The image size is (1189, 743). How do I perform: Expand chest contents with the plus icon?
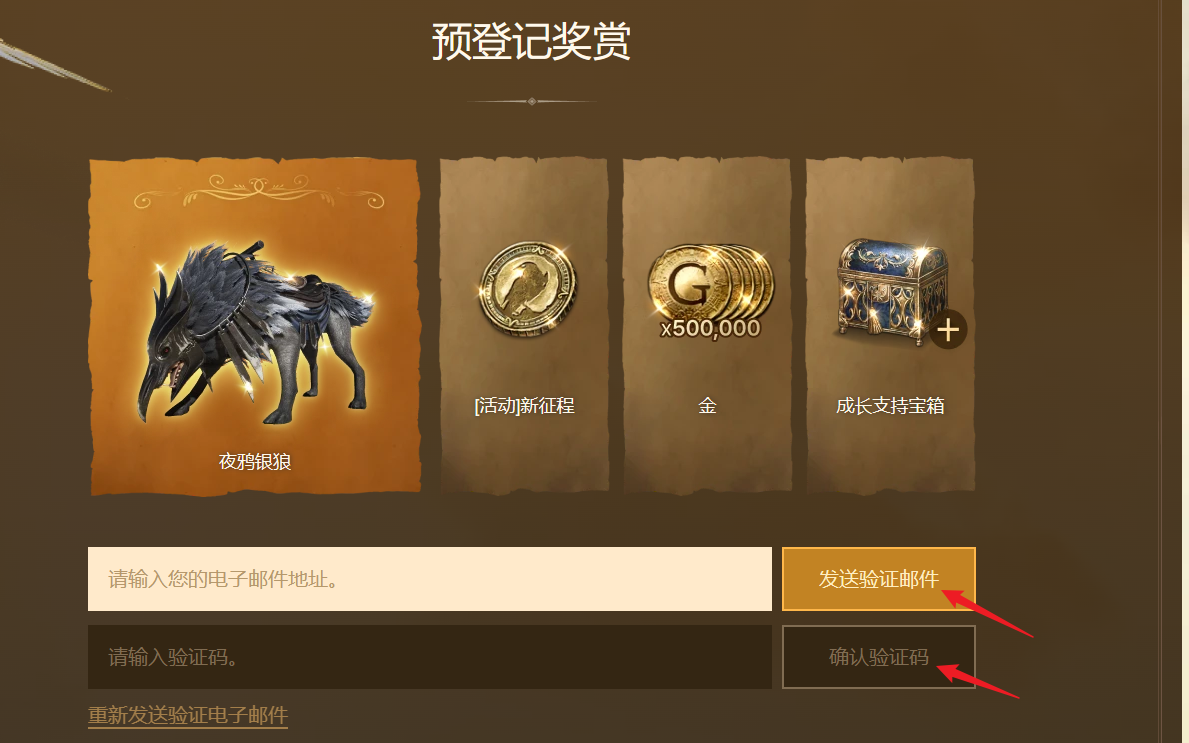coord(948,329)
